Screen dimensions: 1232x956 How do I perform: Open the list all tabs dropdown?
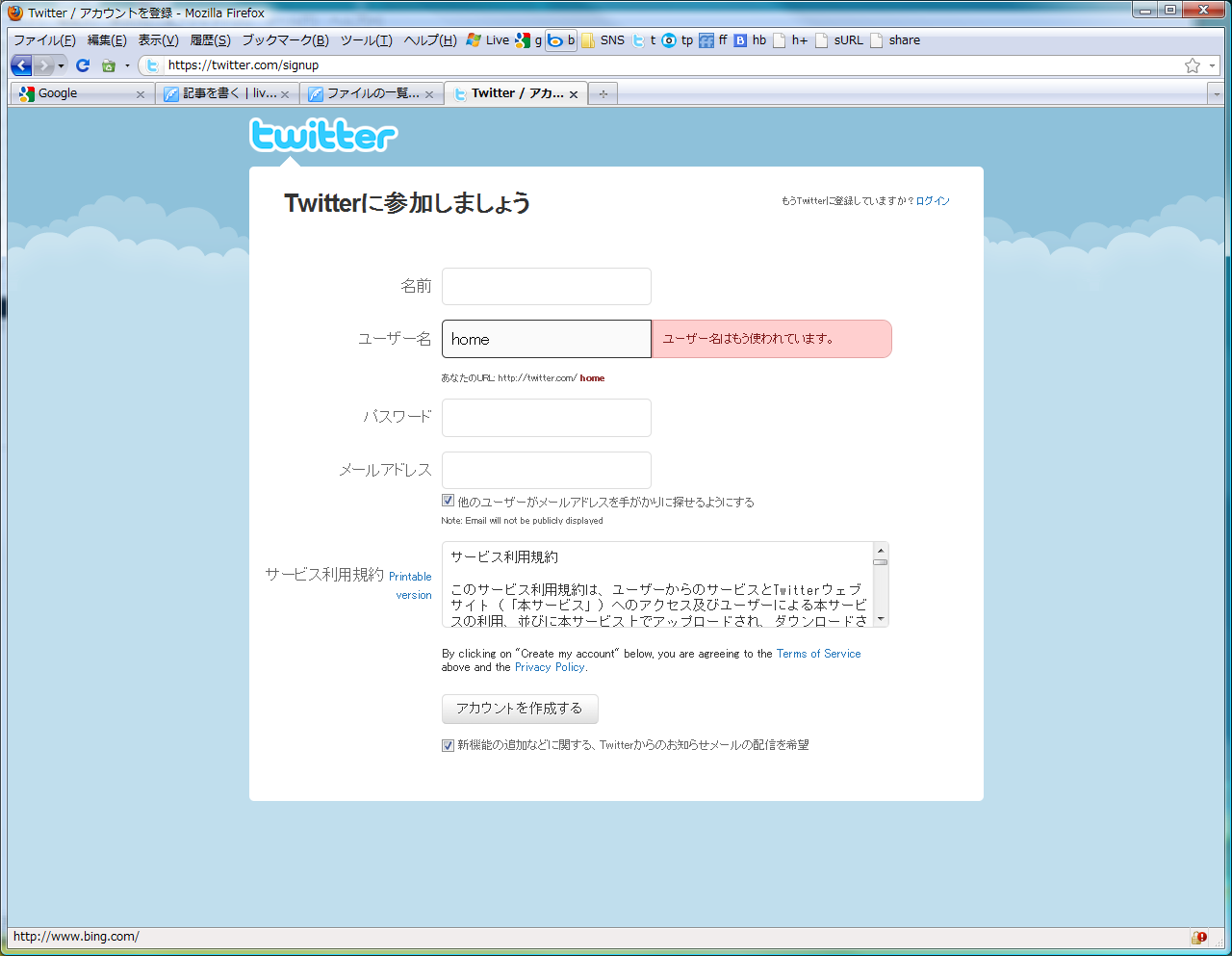(1217, 94)
